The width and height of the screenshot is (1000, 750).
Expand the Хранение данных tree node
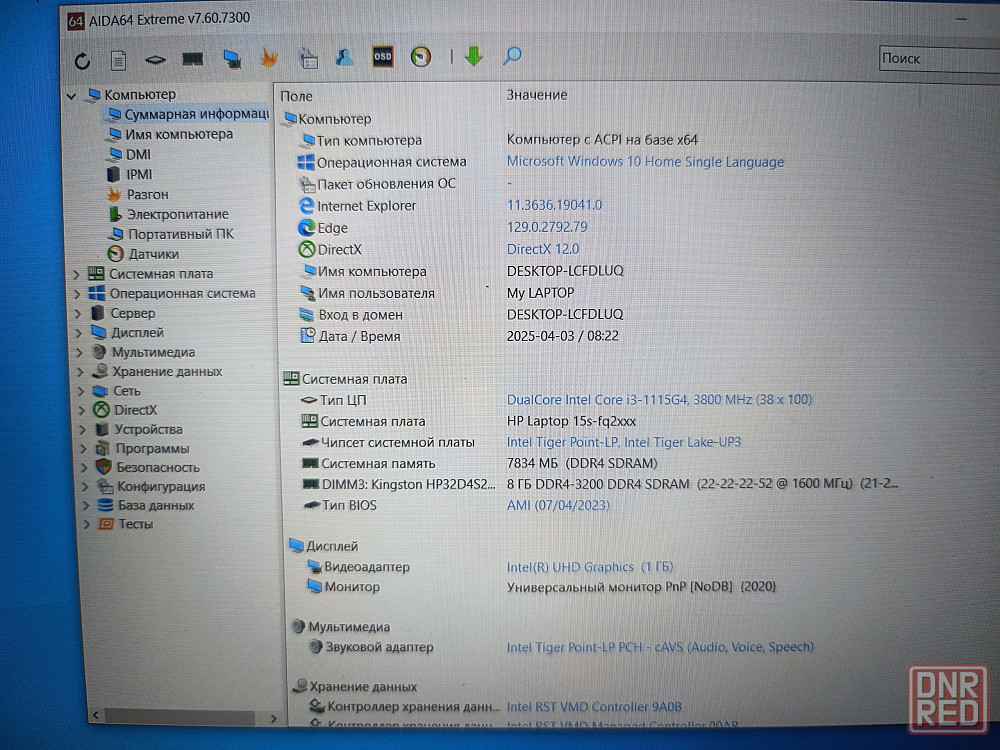coord(81,372)
